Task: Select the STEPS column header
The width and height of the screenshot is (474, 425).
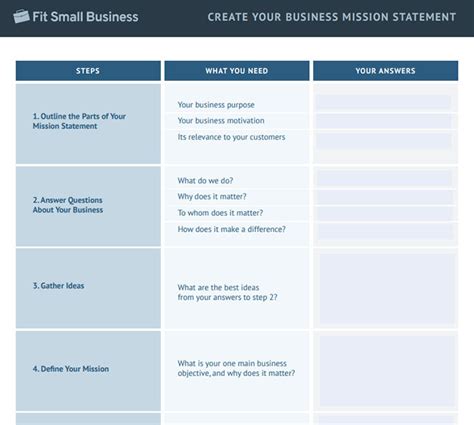Action: (x=88, y=71)
